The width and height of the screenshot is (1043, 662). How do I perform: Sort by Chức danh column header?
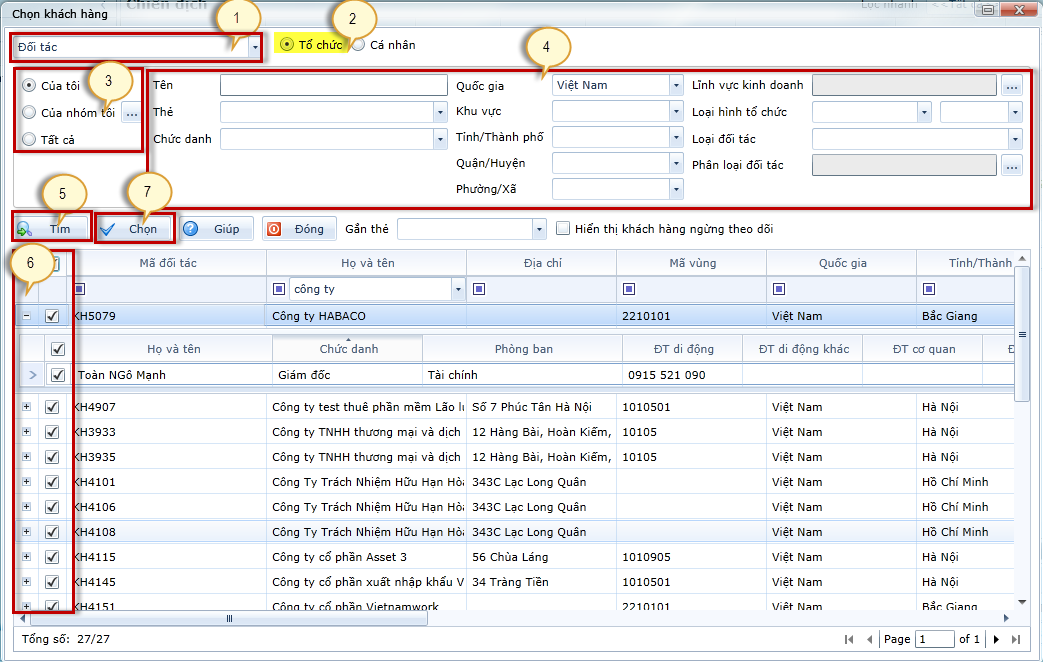pos(347,349)
